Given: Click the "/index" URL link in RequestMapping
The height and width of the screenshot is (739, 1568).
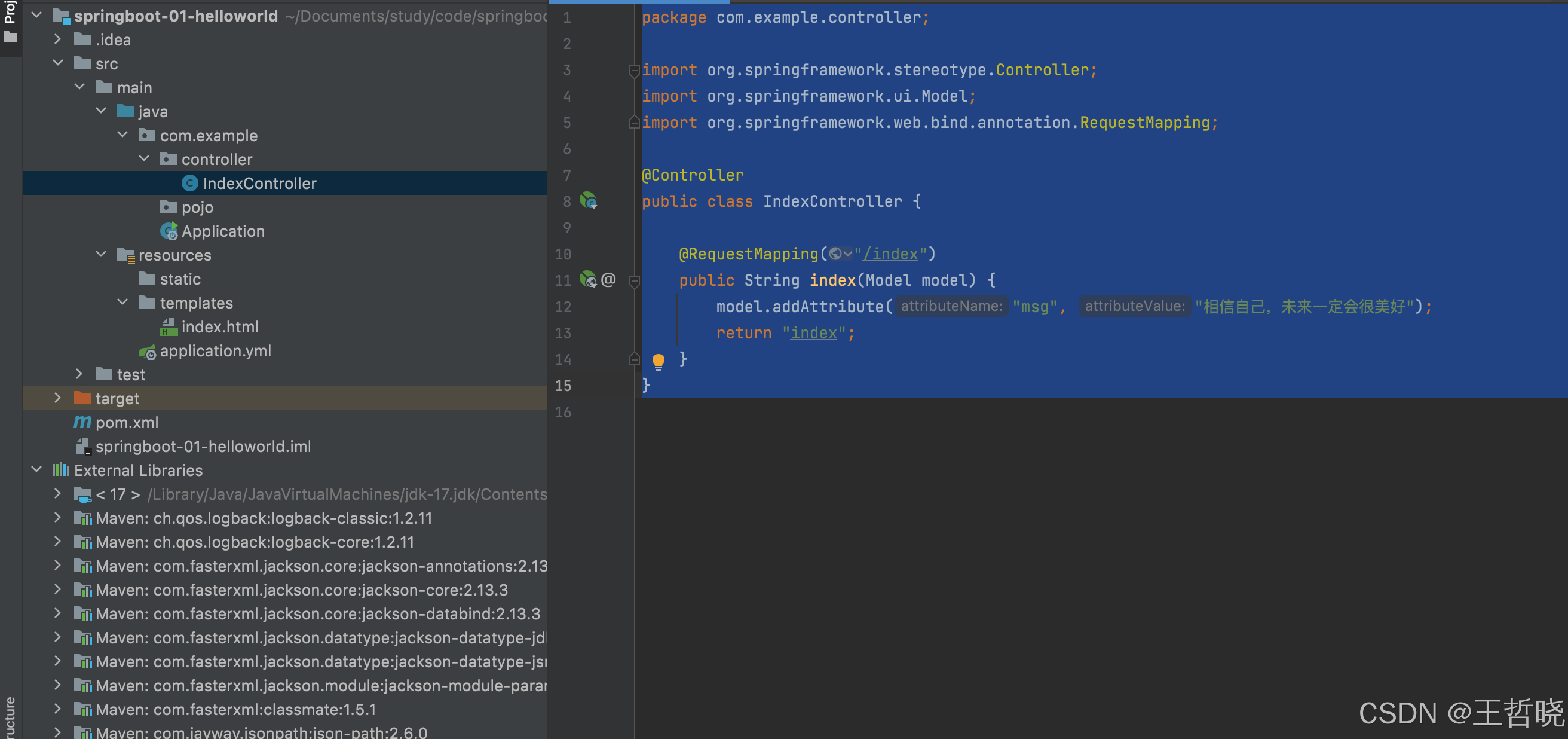Looking at the screenshot, I should coord(890,254).
